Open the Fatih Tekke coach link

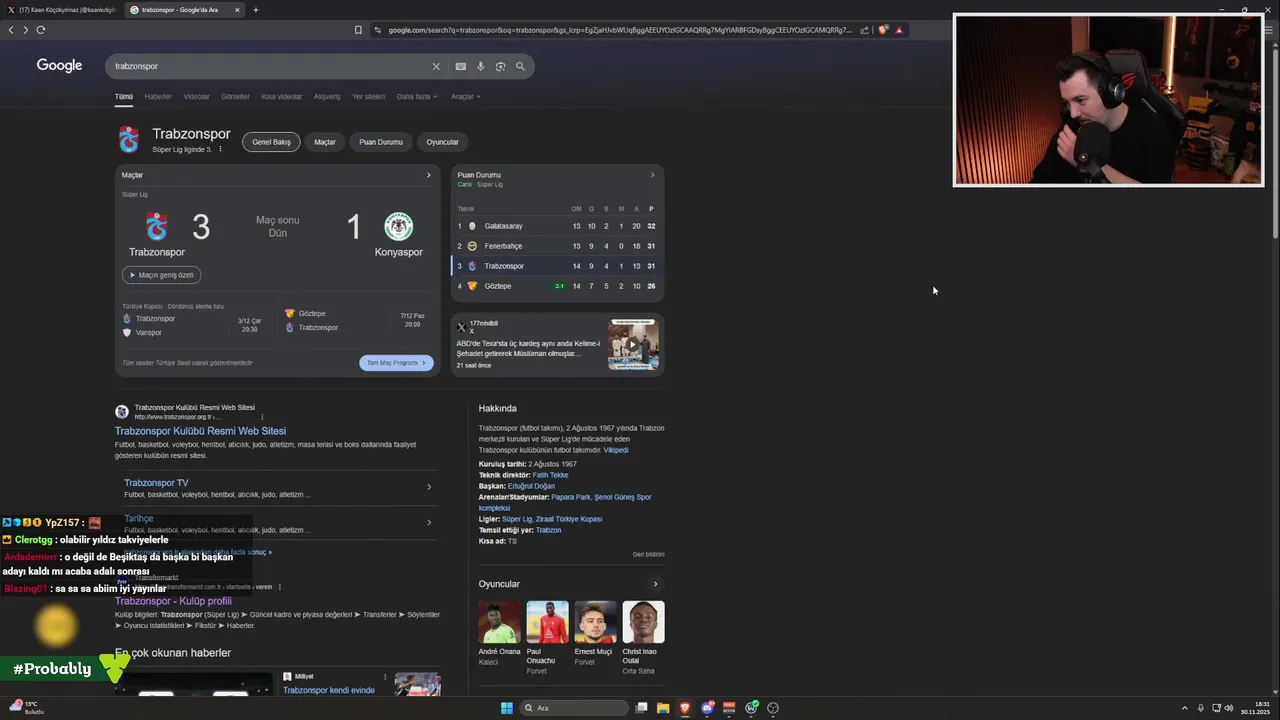click(550, 475)
